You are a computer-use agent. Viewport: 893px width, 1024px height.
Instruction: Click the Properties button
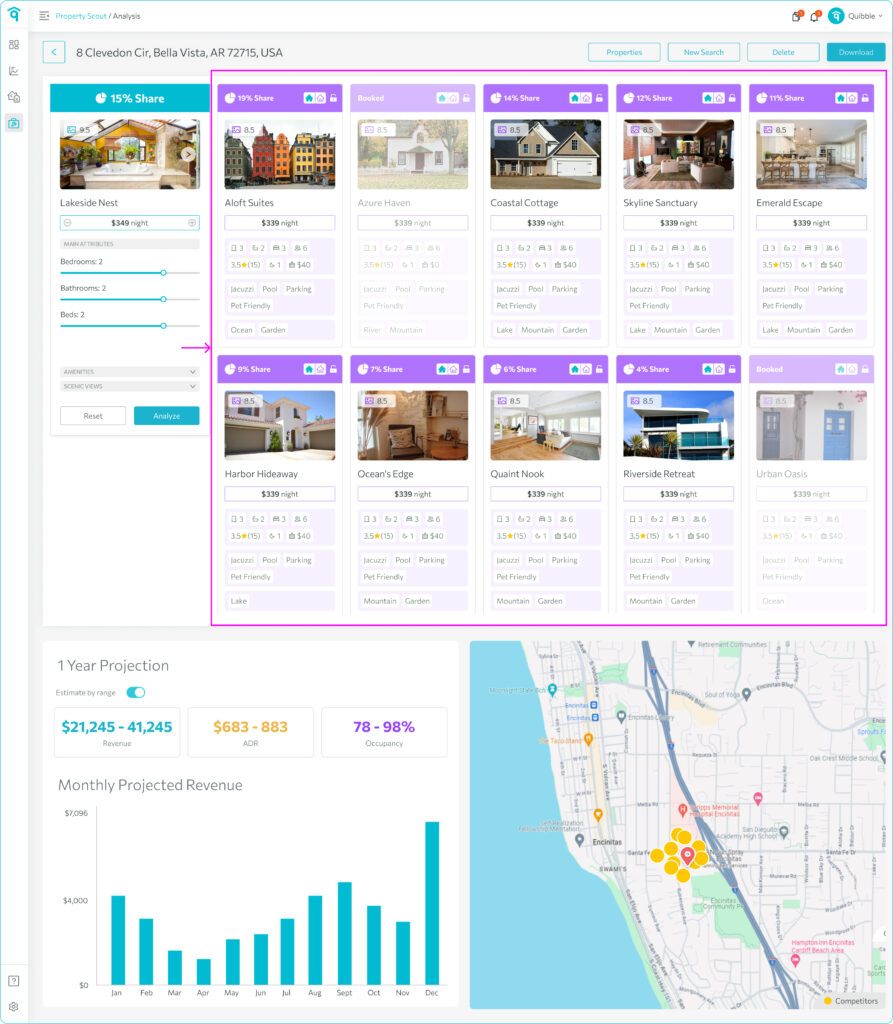pyautogui.click(x=624, y=52)
